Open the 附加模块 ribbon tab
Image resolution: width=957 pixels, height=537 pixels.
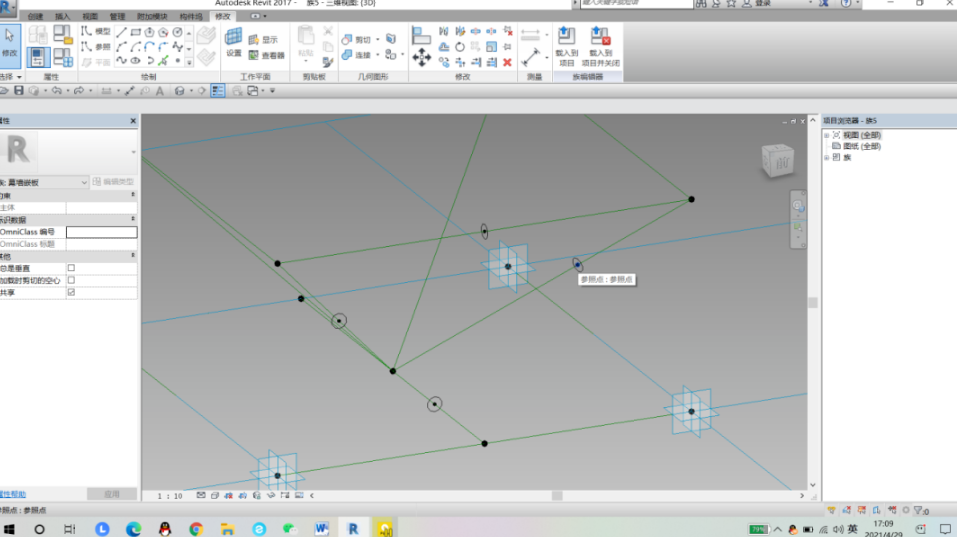point(152,16)
